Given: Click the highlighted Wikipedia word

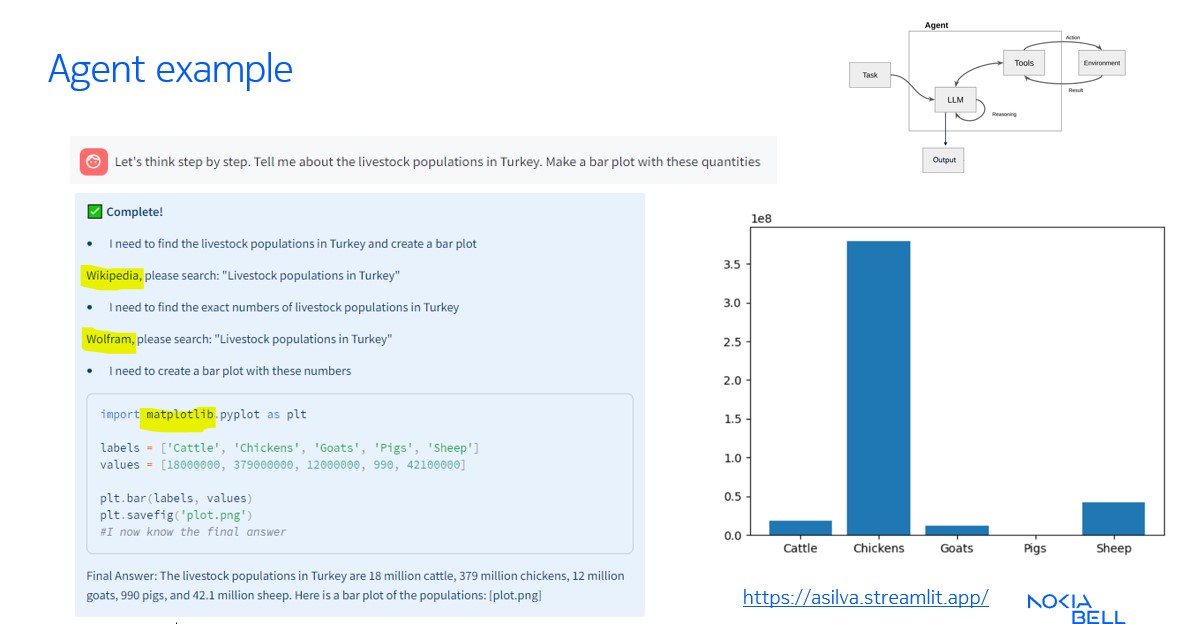Looking at the screenshot, I should click(114, 275).
